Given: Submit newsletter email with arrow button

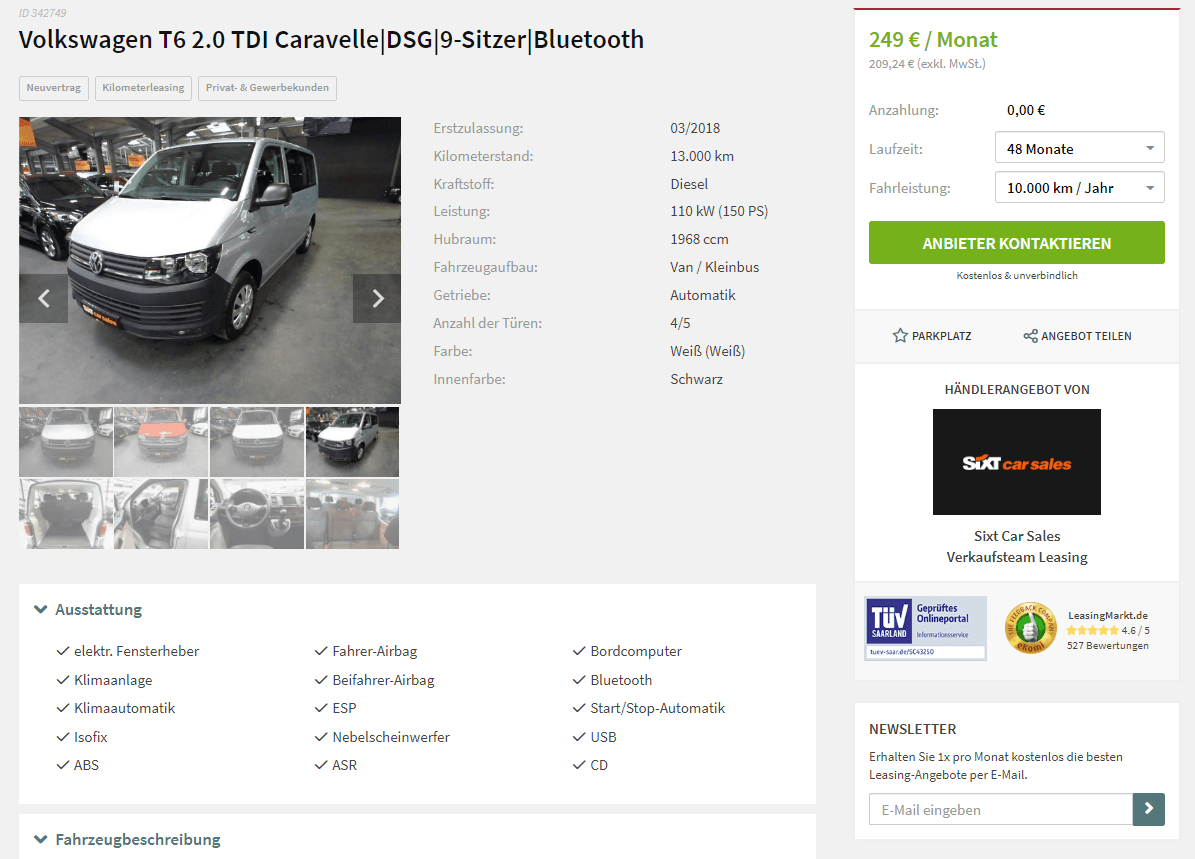Looking at the screenshot, I should pyautogui.click(x=1149, y=809).
